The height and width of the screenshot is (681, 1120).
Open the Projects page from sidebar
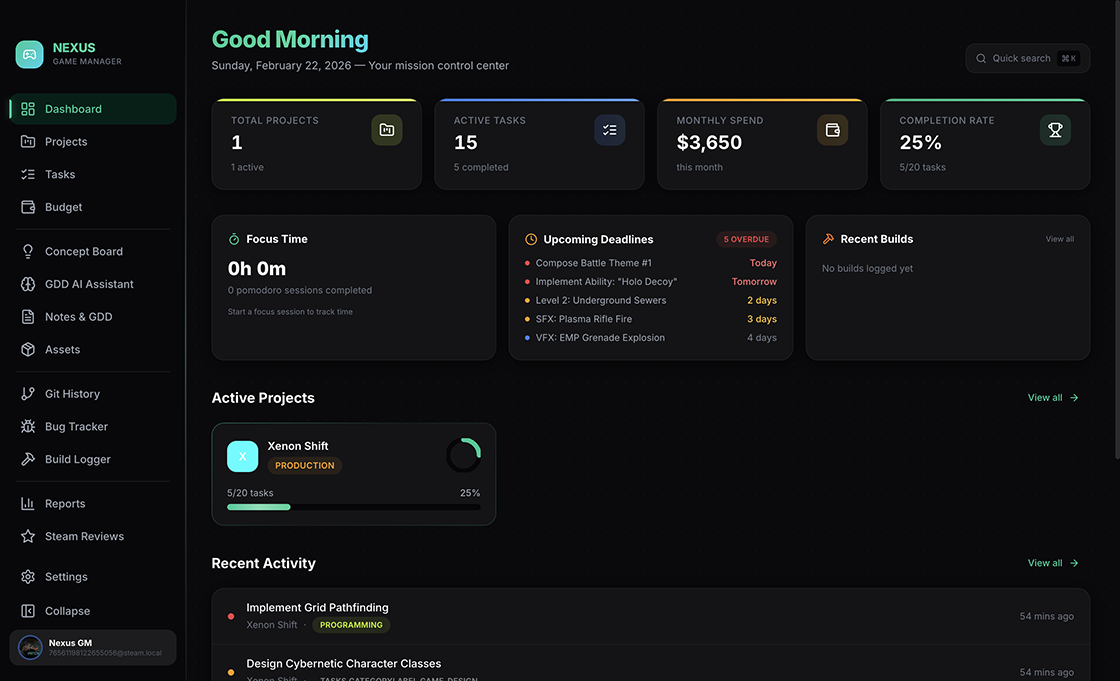pos(93,141)
